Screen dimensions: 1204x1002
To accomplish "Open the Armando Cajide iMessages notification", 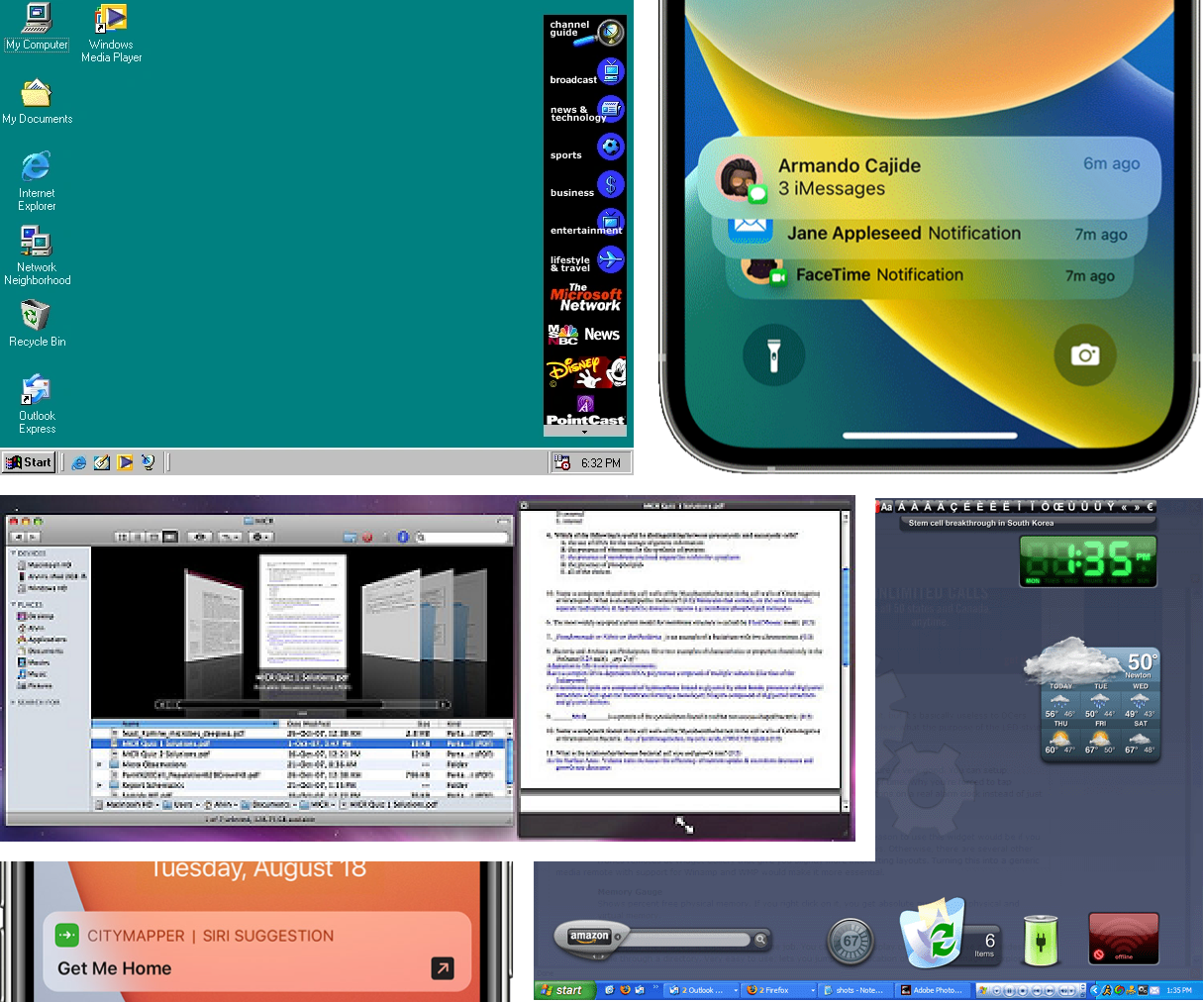I will pyautogui.click(x=931, y=177).
